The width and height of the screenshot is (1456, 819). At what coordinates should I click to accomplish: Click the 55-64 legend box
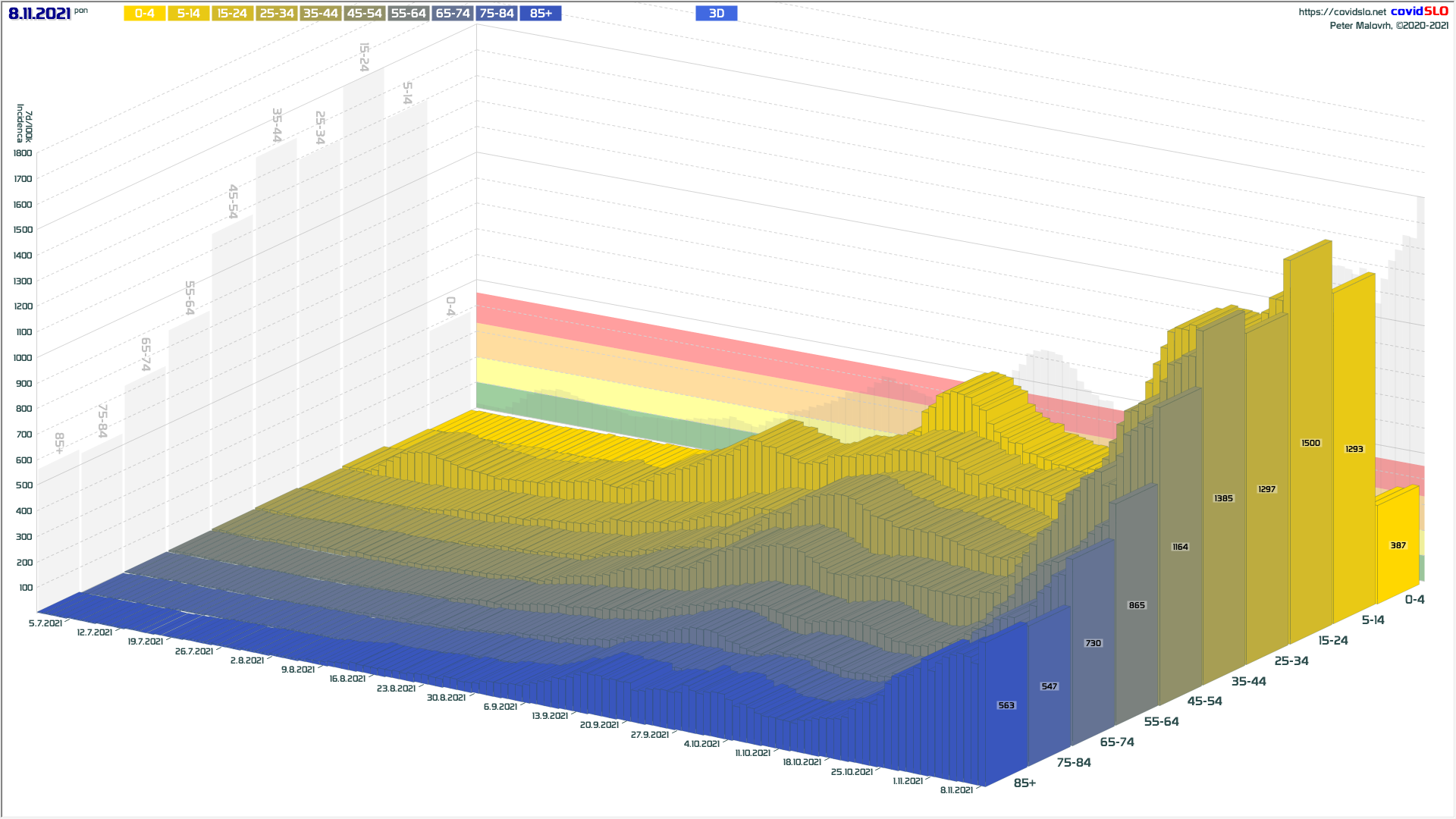[x=409, y=14]
